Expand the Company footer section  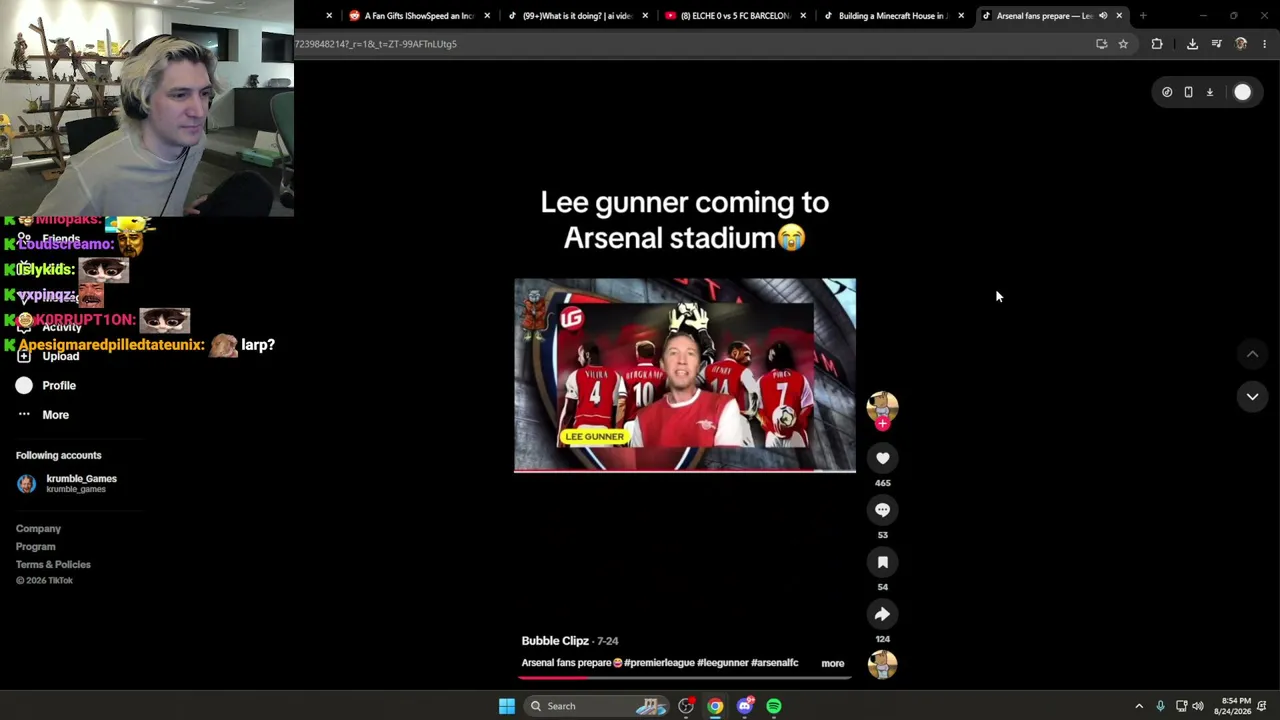[x=38, y=529]
